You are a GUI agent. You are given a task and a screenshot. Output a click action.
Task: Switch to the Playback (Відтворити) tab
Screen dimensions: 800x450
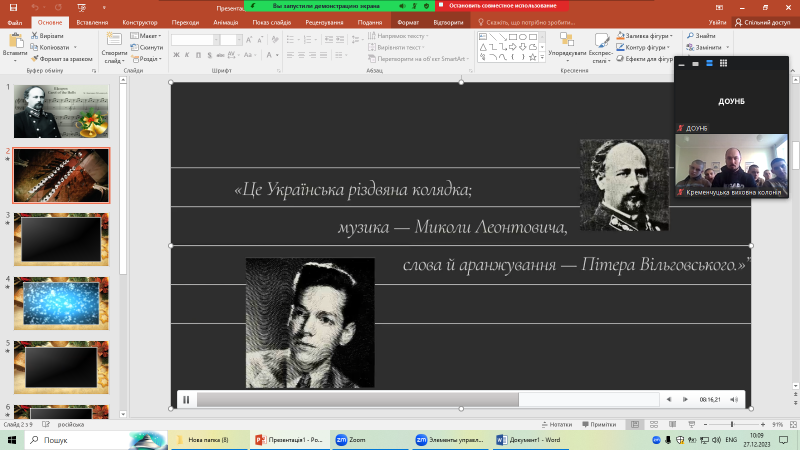tap(448, 22)
